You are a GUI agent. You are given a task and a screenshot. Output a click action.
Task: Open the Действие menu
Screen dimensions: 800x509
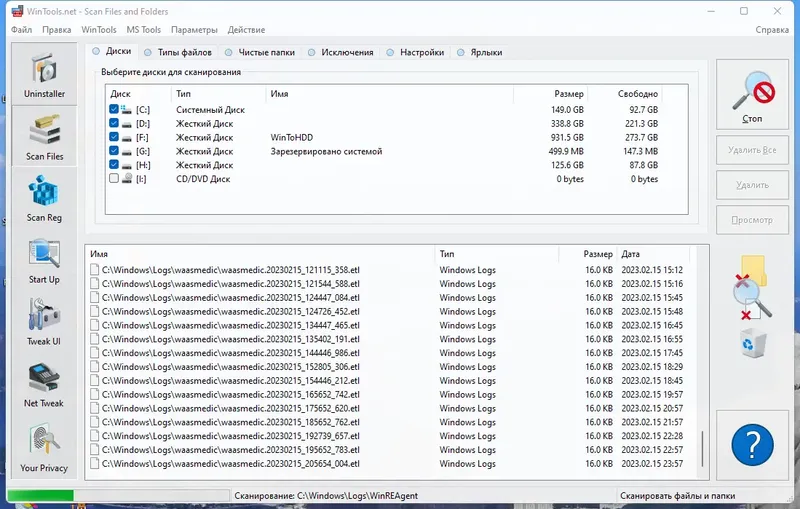tap(246, 30)
